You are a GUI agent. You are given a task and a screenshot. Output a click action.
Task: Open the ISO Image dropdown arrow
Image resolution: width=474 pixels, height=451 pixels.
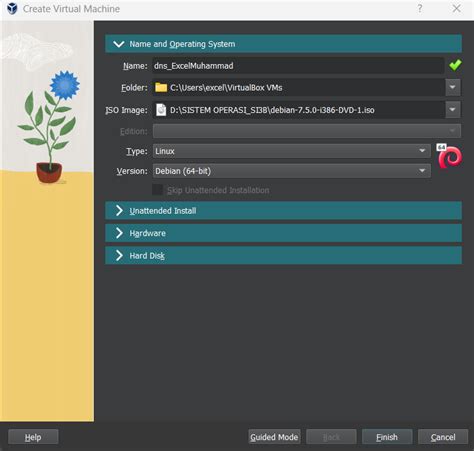tap(452, 109)
